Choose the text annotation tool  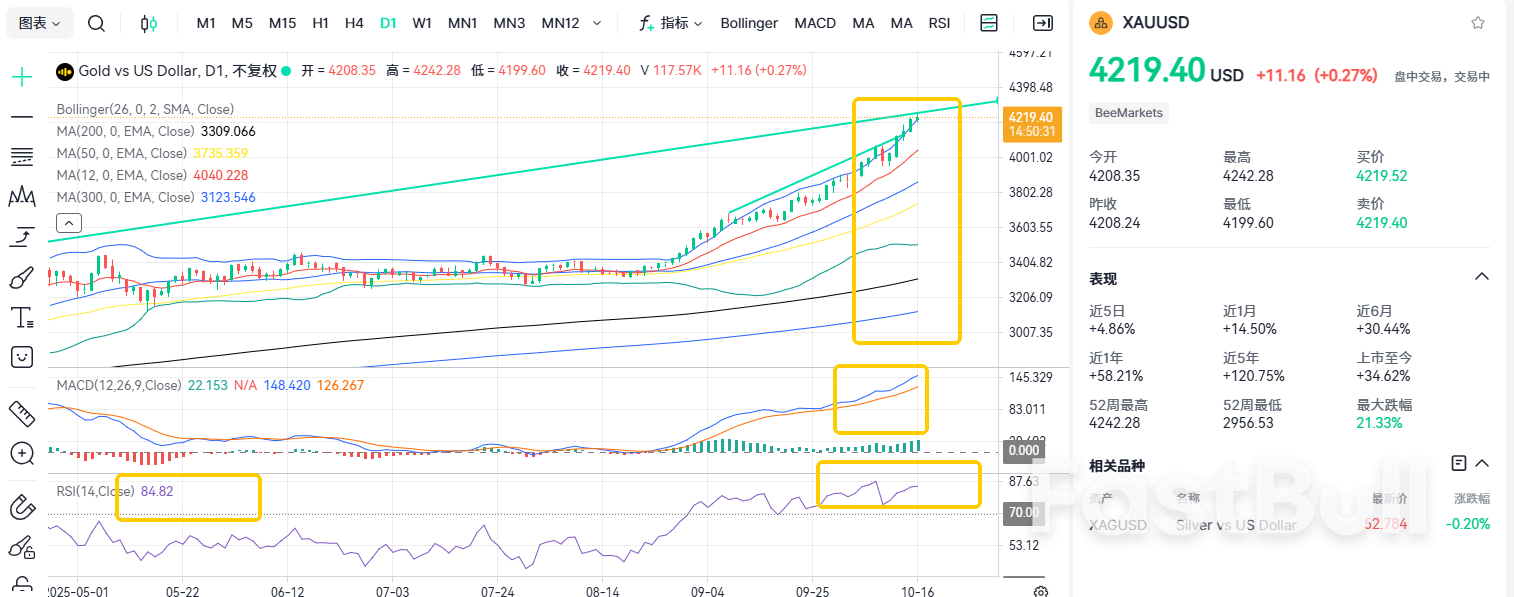[x=22, y=318]
